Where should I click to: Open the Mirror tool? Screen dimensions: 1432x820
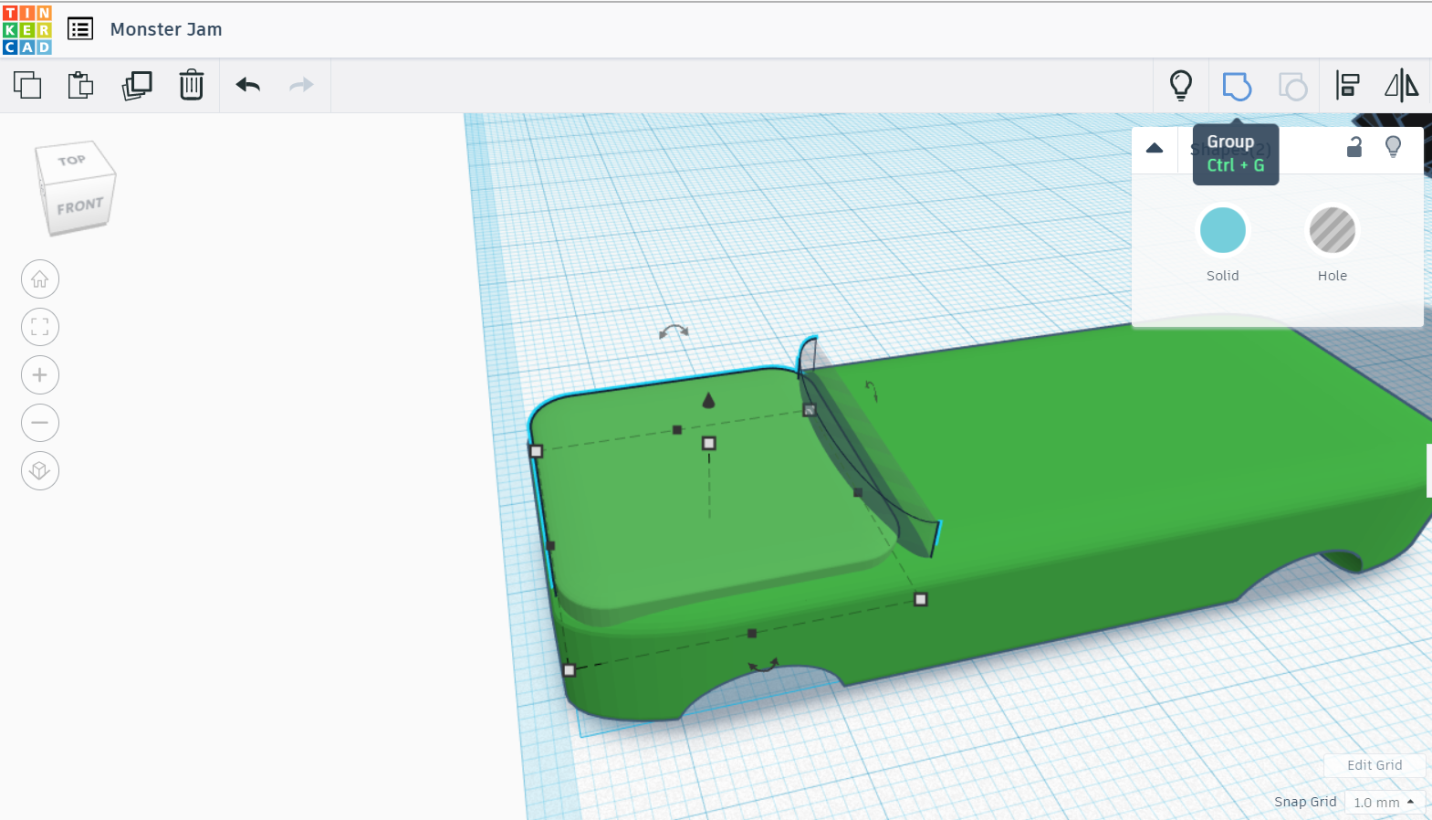click(x=1402, y=86)
